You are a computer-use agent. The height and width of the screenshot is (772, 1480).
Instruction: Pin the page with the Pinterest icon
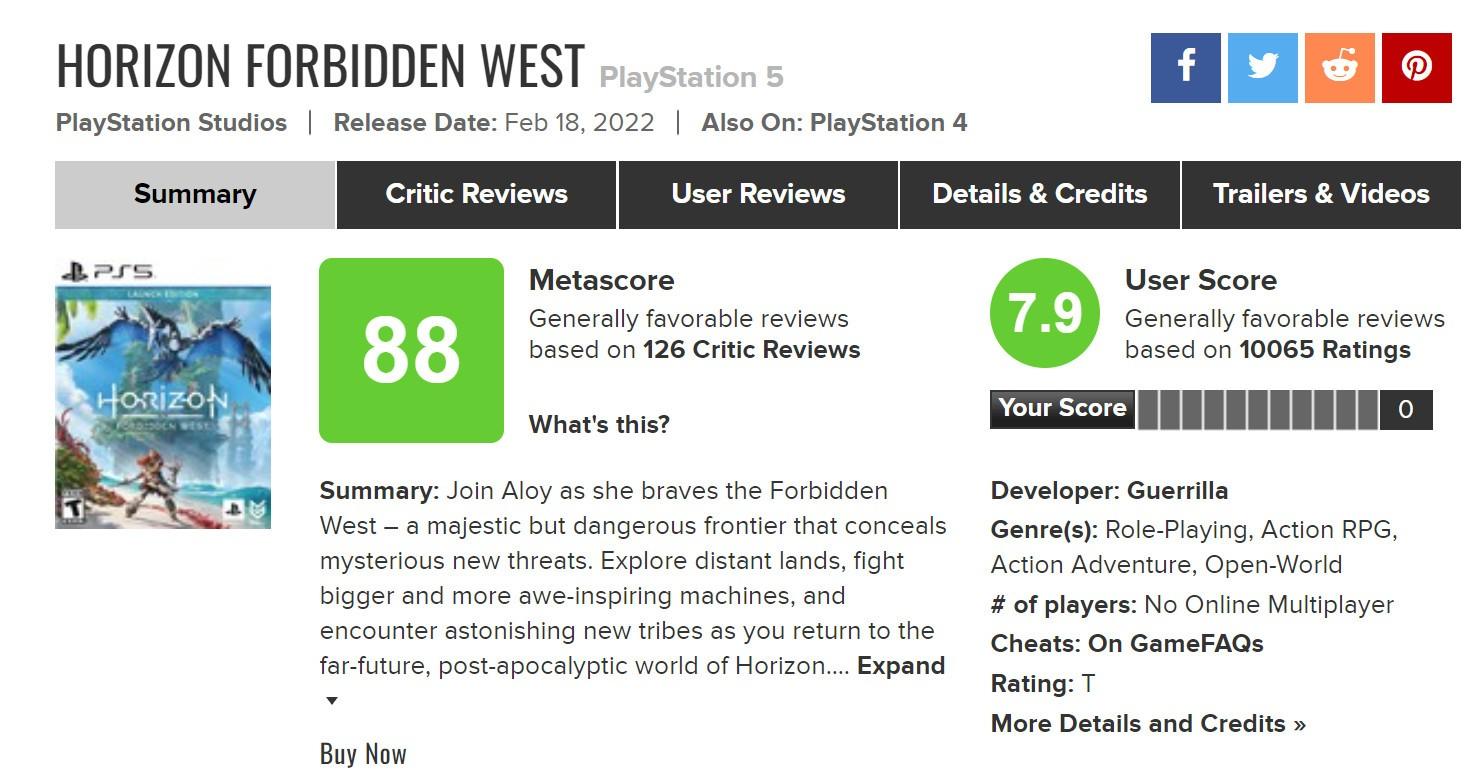(x=1416, y=67)
